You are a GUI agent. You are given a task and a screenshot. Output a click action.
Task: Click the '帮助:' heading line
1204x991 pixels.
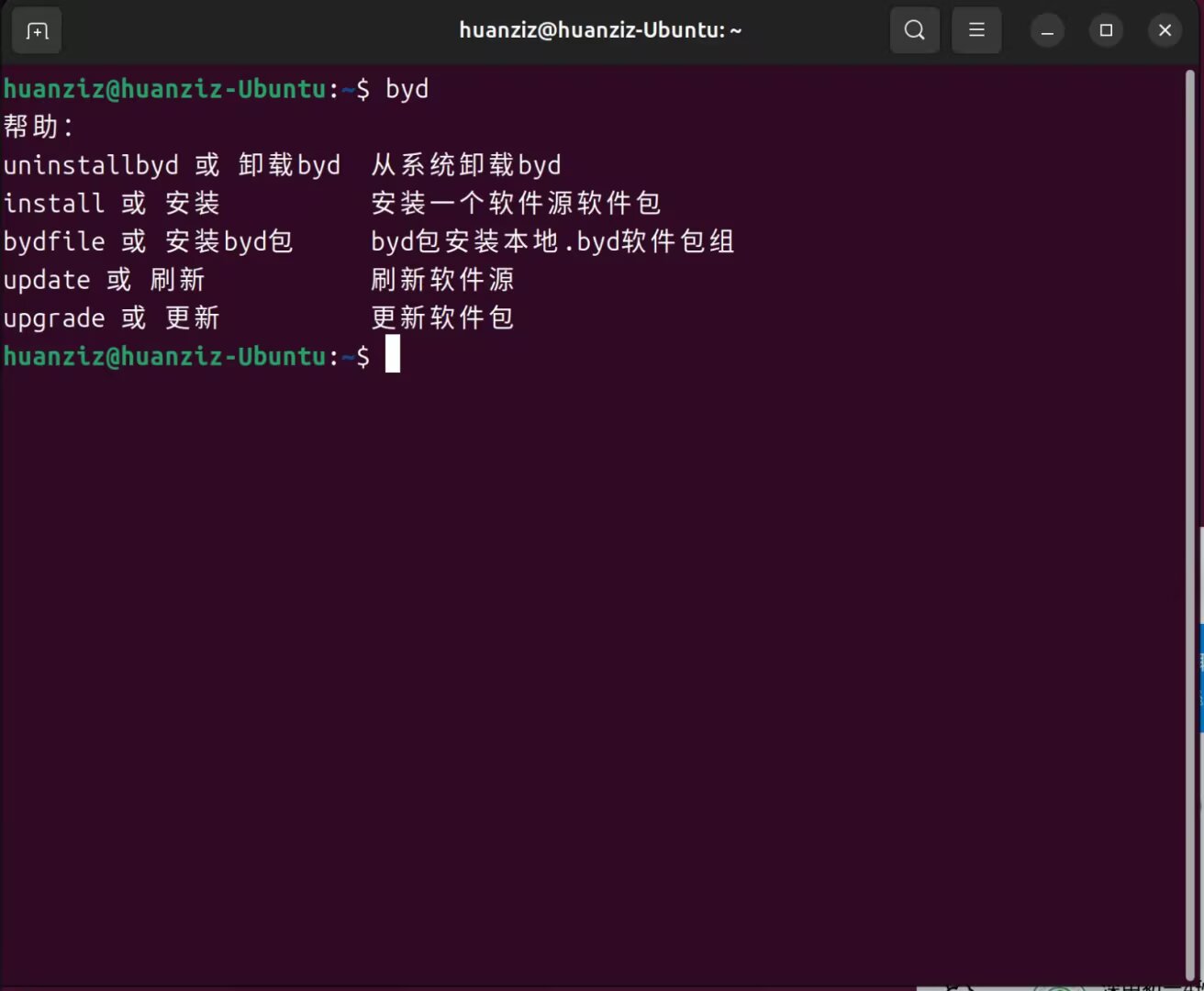38,127
